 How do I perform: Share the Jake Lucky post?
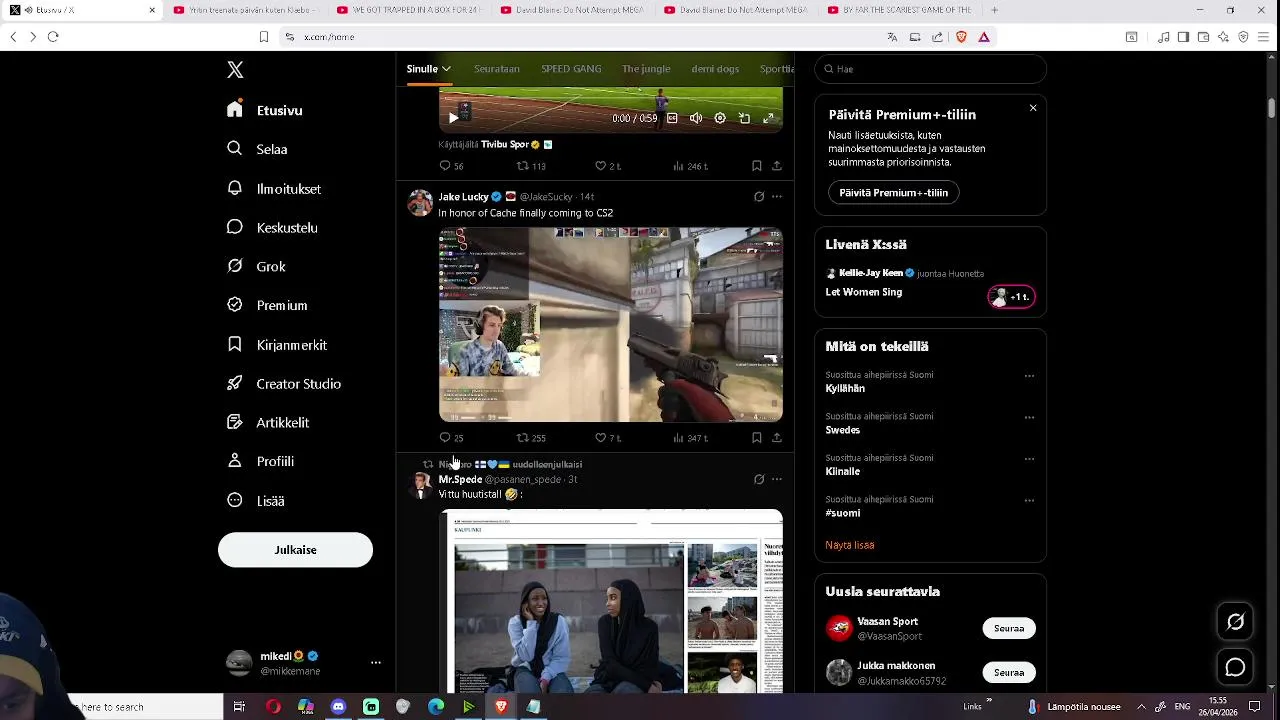pos(777,438)
